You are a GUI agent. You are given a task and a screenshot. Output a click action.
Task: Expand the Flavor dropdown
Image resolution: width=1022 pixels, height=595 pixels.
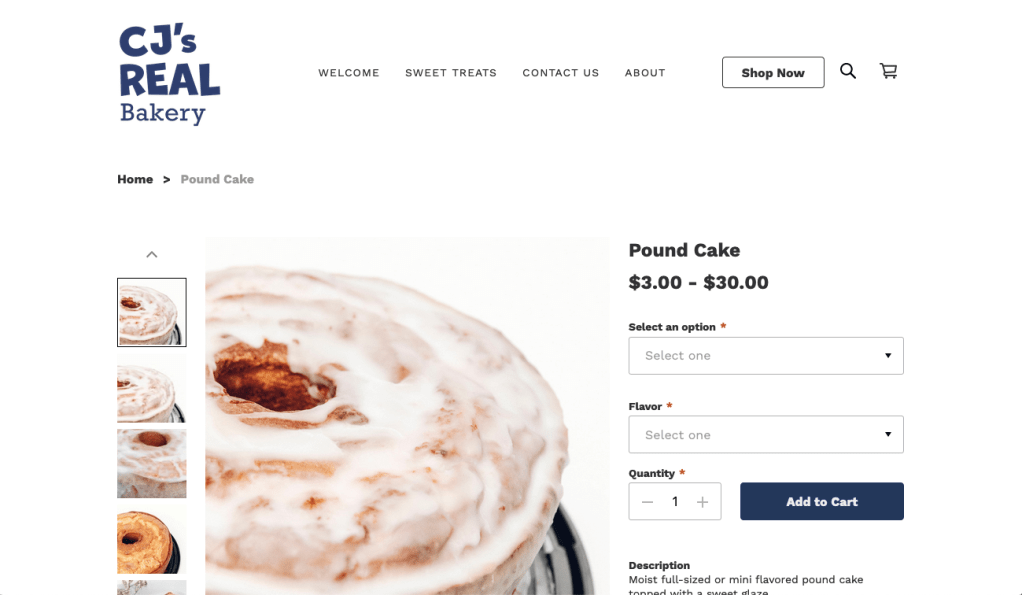click(766, 435)
